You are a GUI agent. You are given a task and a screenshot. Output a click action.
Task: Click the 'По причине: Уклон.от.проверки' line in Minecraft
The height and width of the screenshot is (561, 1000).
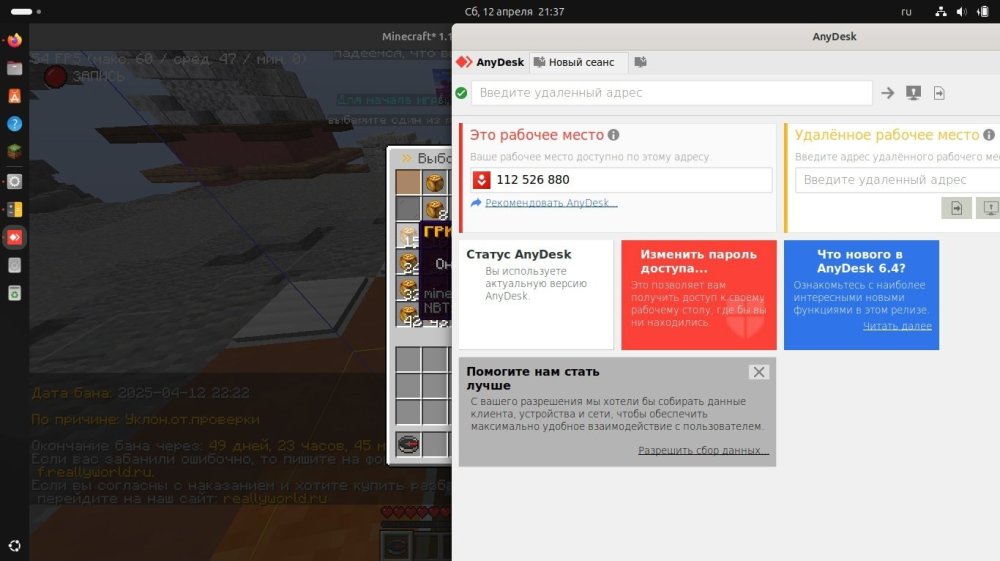point(145,419)
